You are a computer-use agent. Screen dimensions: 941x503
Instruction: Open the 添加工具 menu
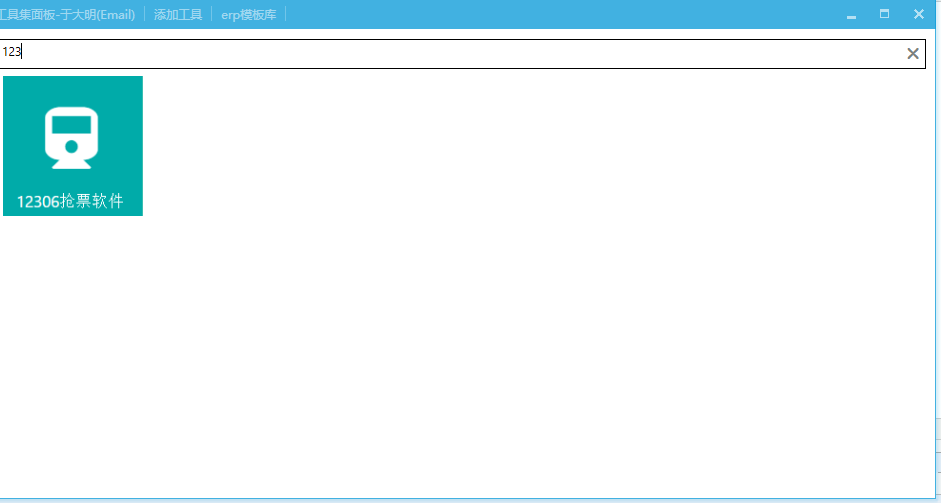[178, 14]
